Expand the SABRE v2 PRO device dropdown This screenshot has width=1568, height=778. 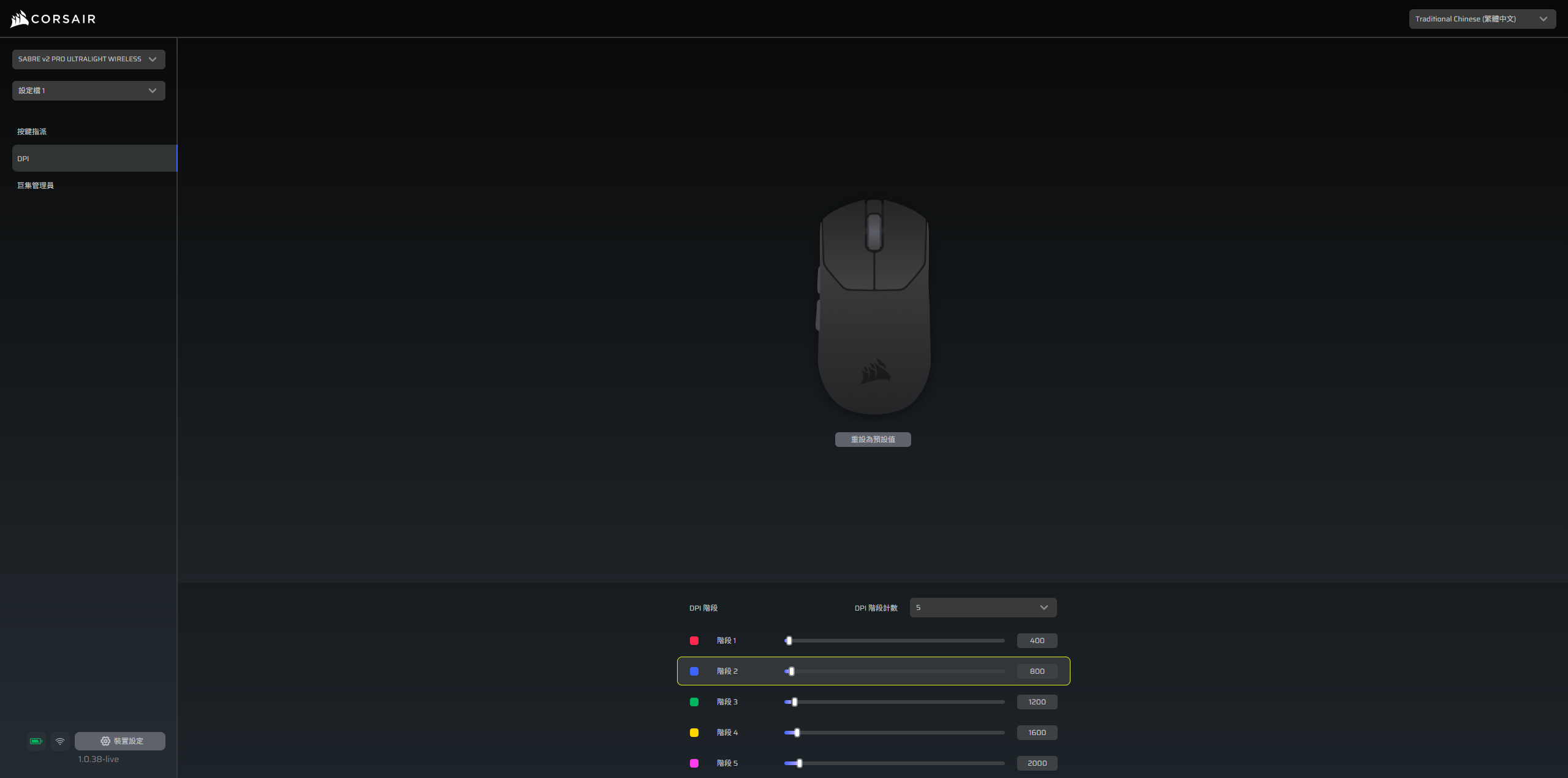coord(89,59)
